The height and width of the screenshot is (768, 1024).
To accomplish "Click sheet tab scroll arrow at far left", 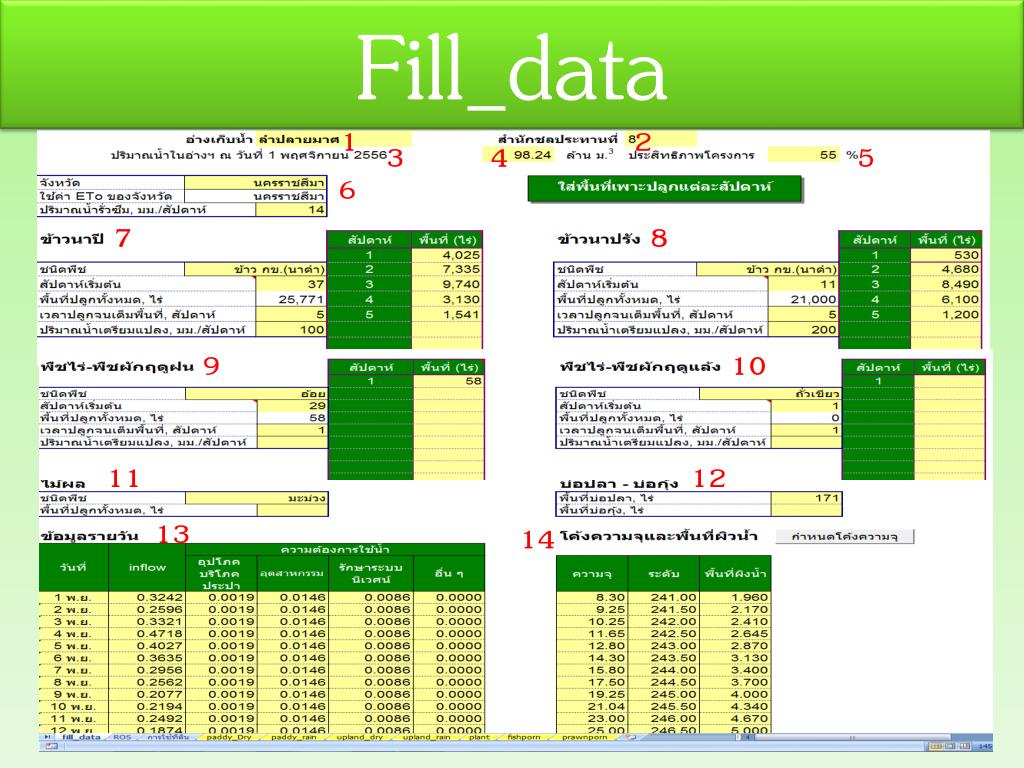I will (x=46, y=737).
